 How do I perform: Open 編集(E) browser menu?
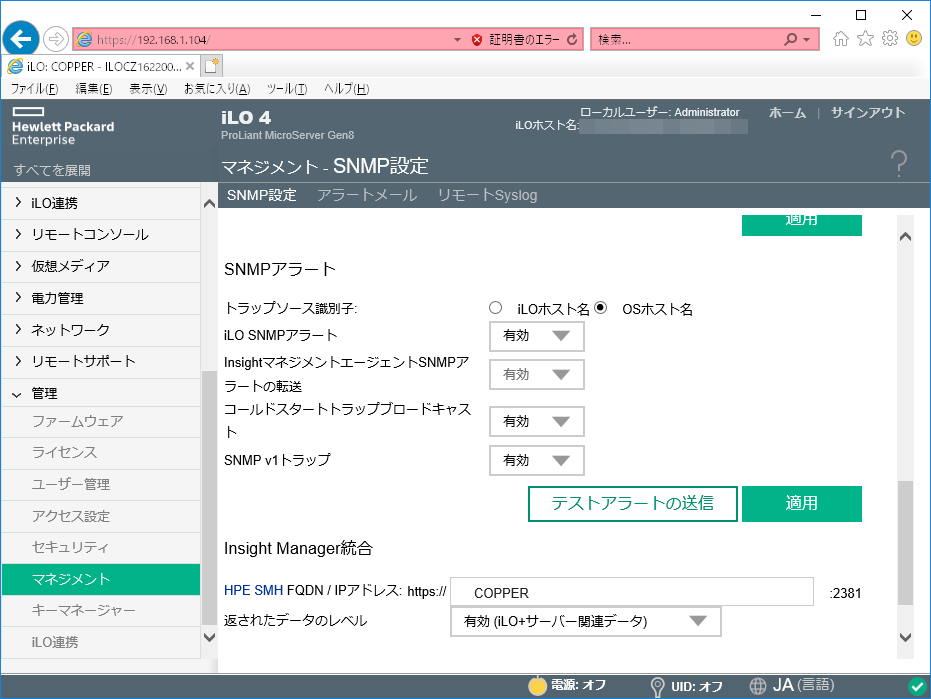coord(94,88)
